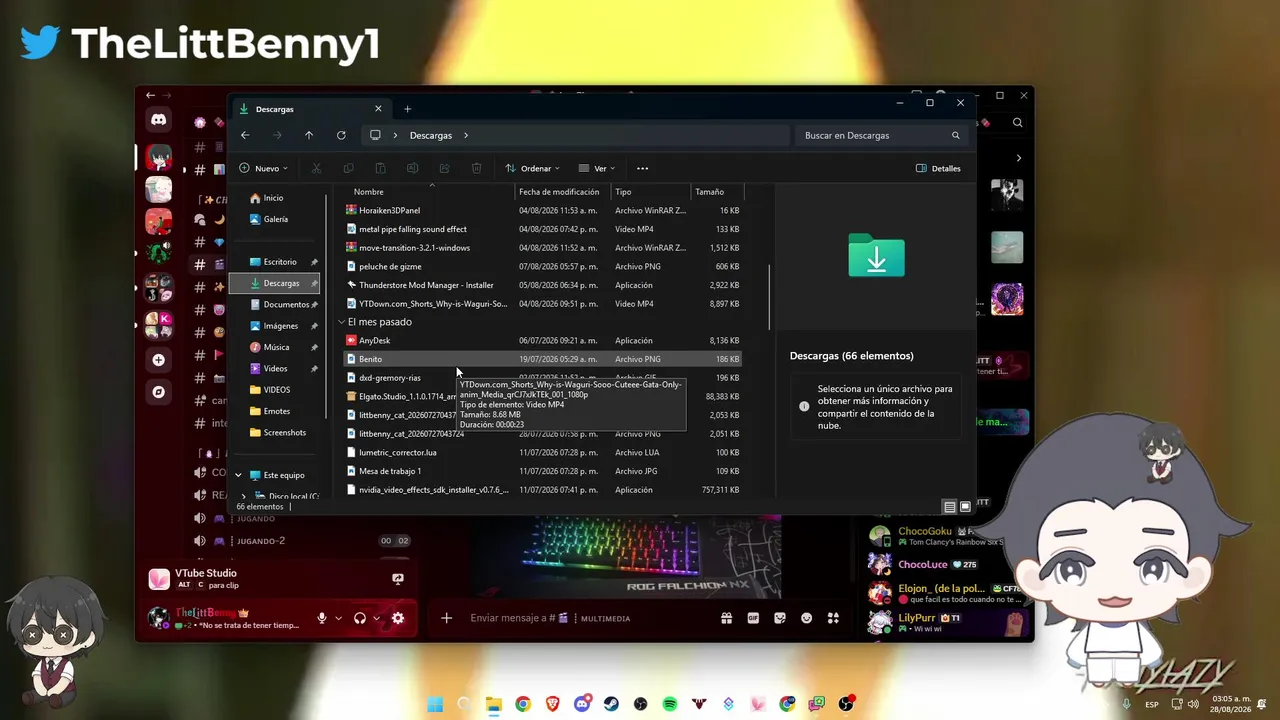Open Discord headphones output options arrow
1280x720 pixels.
click(x=377, y=618)
